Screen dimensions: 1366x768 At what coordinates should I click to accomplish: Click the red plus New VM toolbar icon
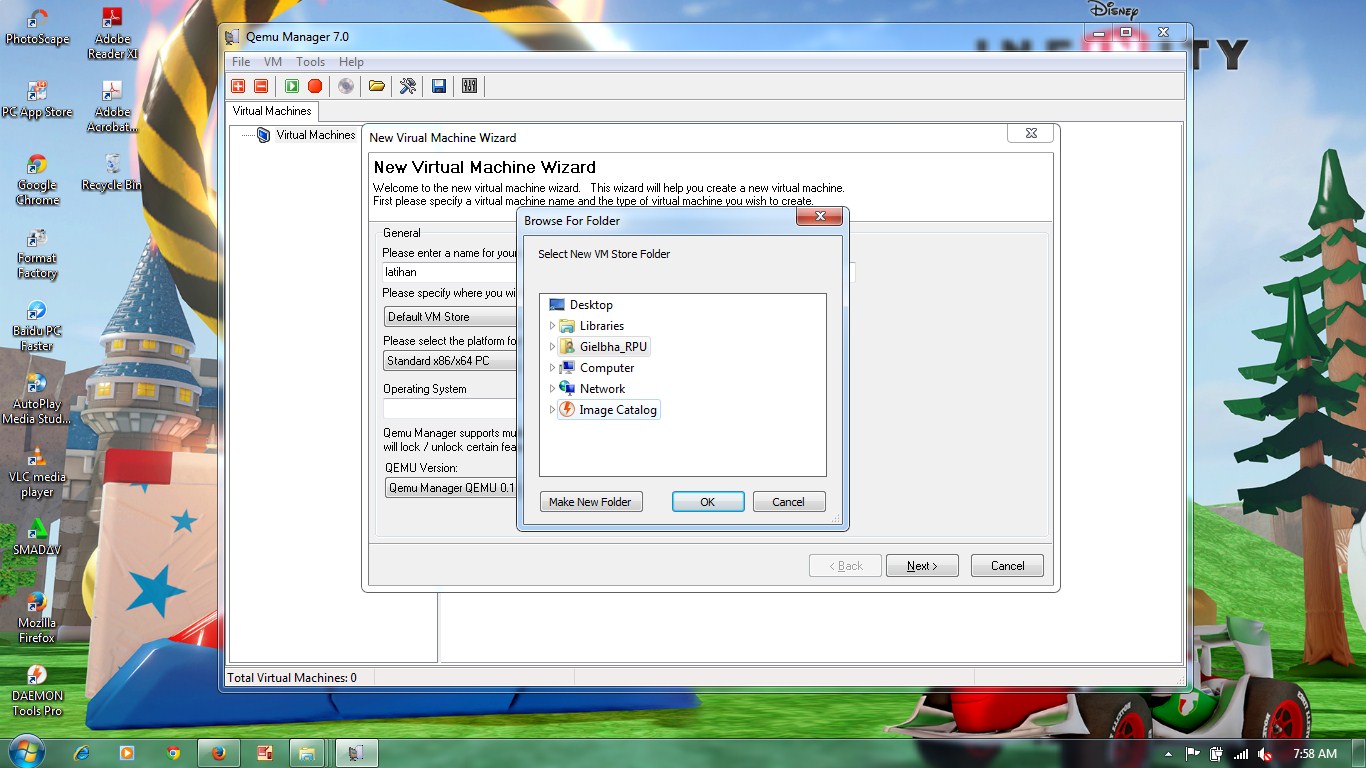click(238, 86)
